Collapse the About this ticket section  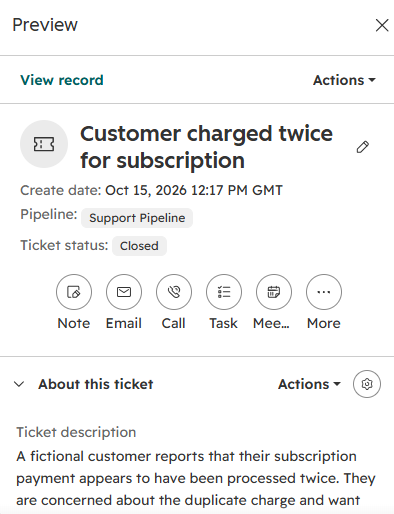(x=19, y=384)
